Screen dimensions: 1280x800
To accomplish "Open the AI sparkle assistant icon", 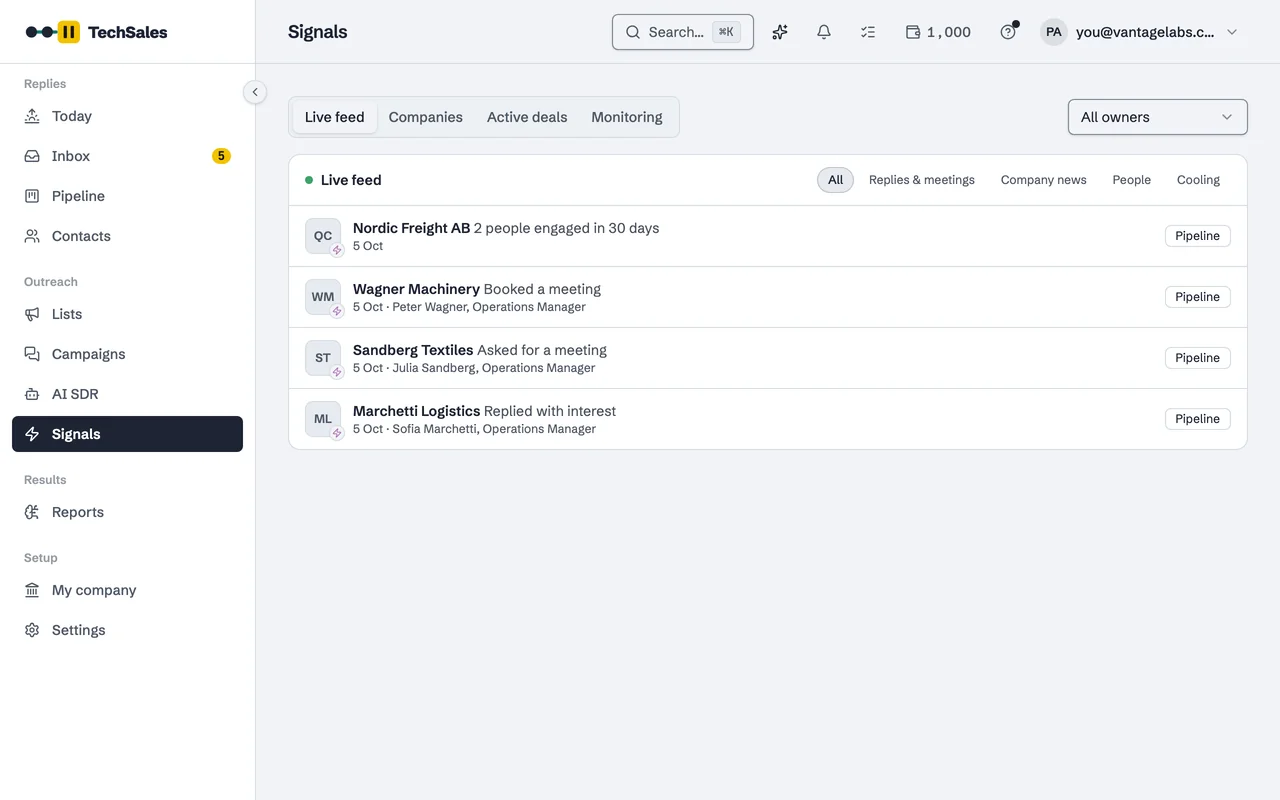I will click(x=780, y=32).
